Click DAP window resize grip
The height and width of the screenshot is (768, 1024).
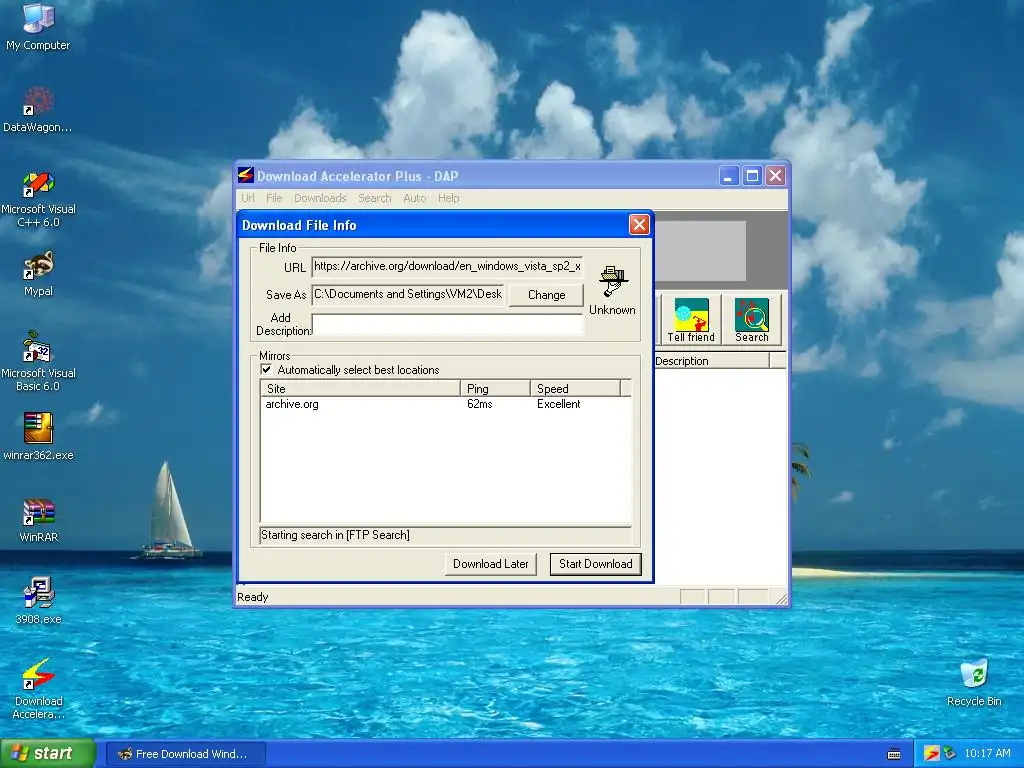tap(781, 598)
